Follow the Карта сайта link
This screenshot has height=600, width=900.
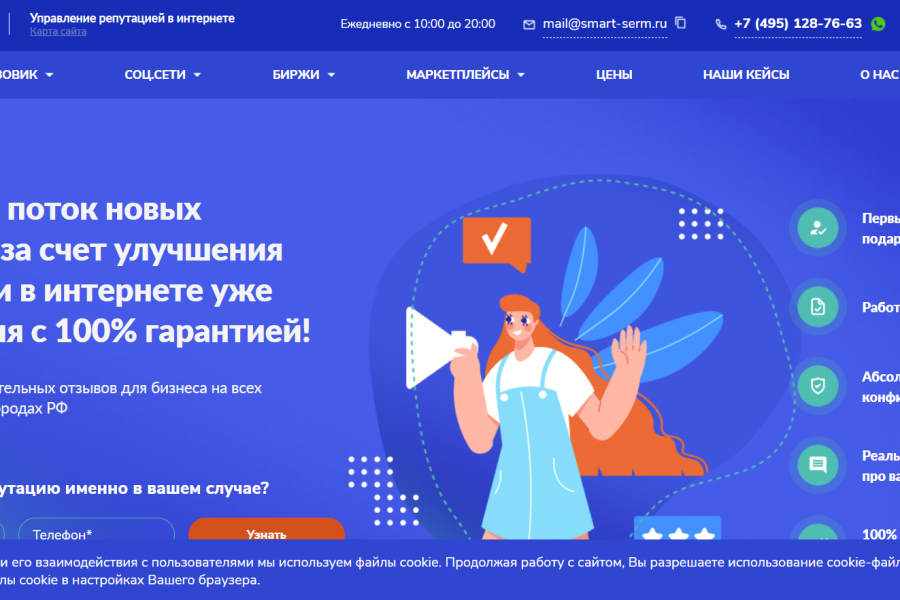(58, 32)
